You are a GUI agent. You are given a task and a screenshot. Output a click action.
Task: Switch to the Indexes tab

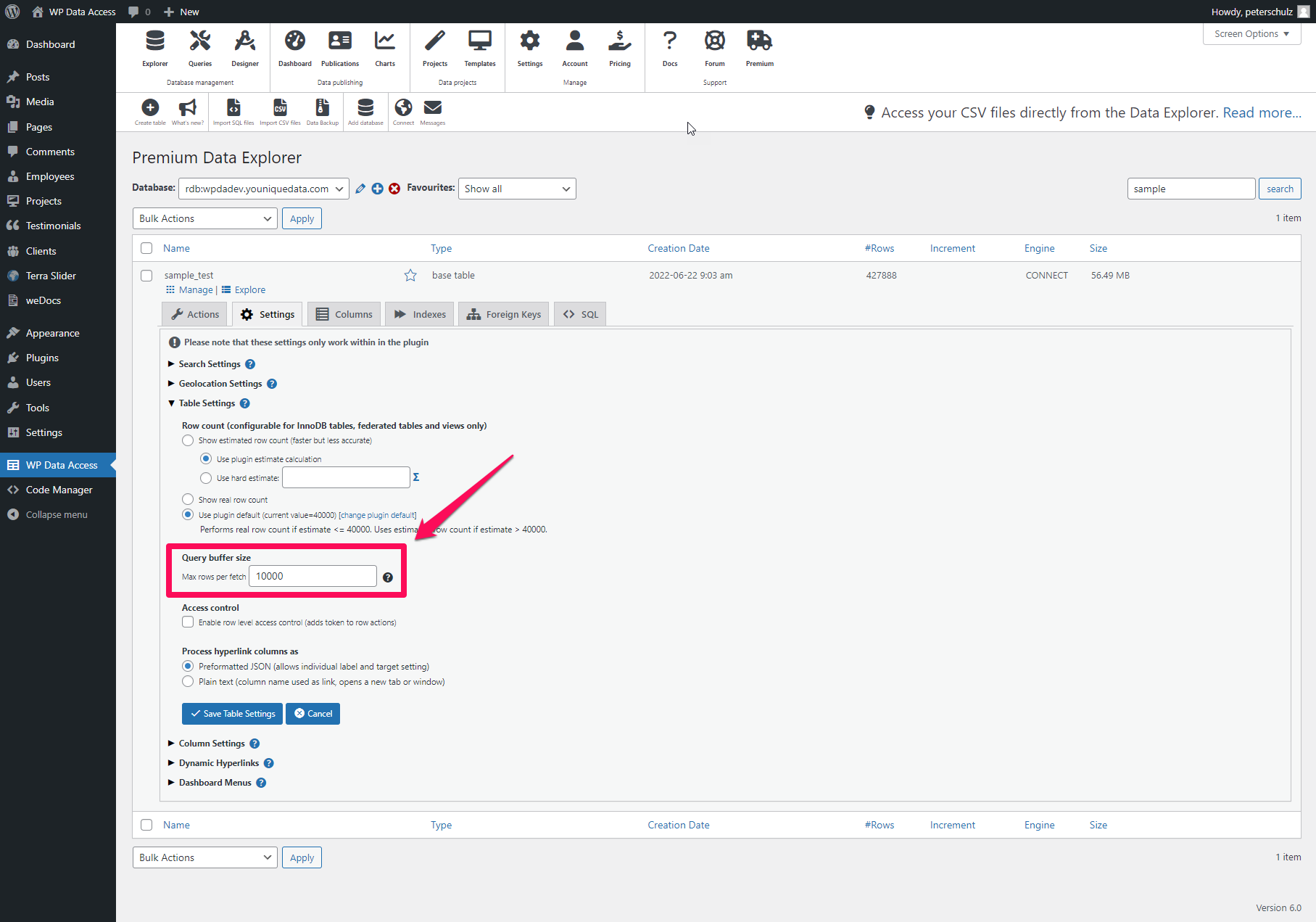click(x=419, y=313)
